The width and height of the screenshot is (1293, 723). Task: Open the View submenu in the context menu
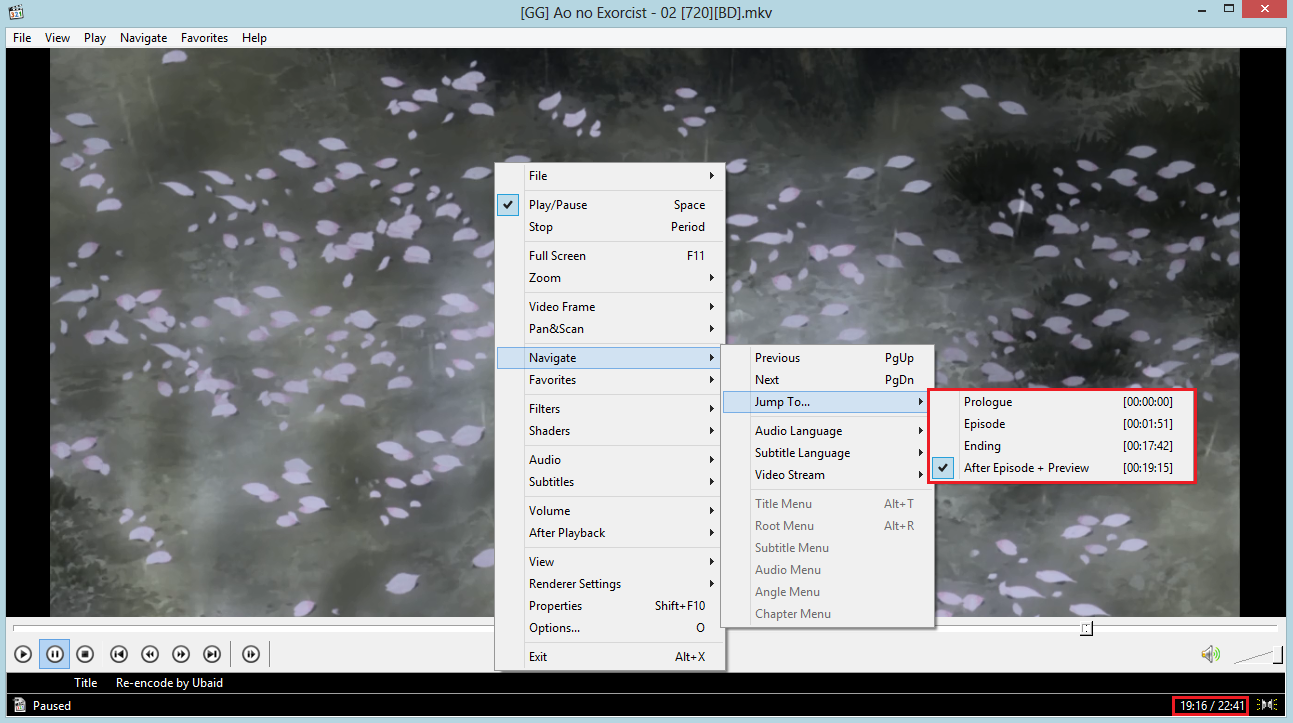(611, 562)
